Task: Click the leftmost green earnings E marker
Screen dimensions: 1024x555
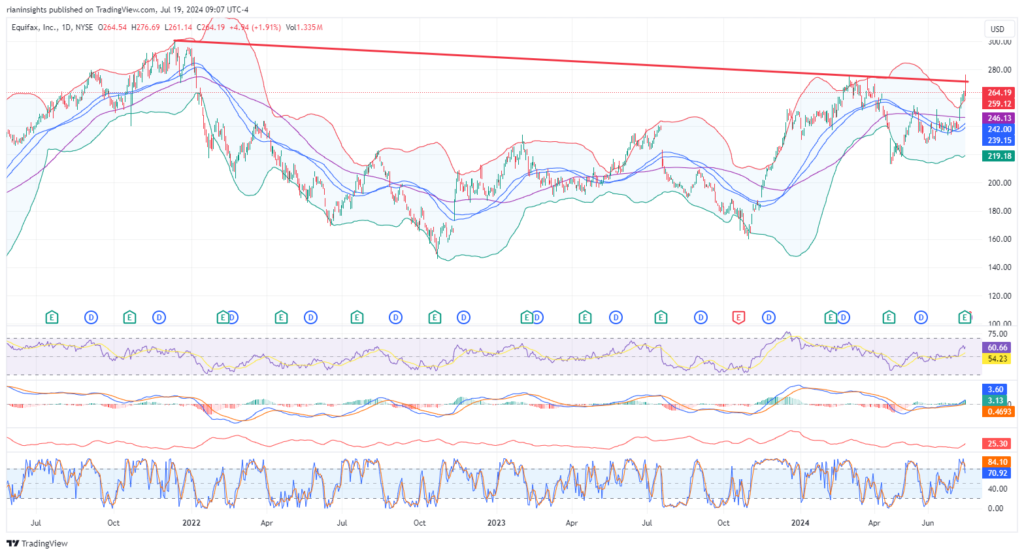Action: point(52,317)
